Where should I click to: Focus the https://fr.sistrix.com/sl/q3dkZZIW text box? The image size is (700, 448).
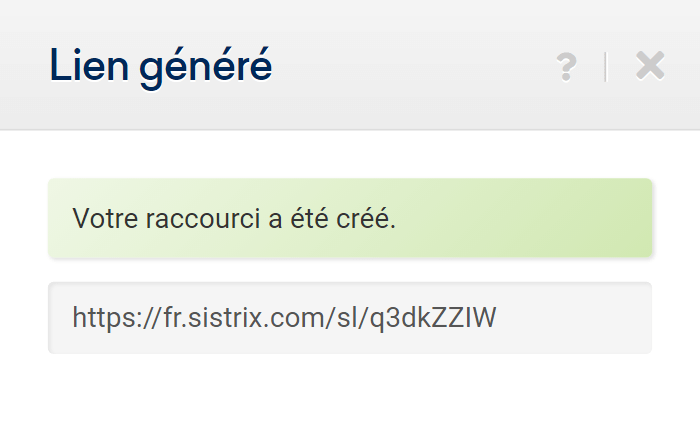350,318
